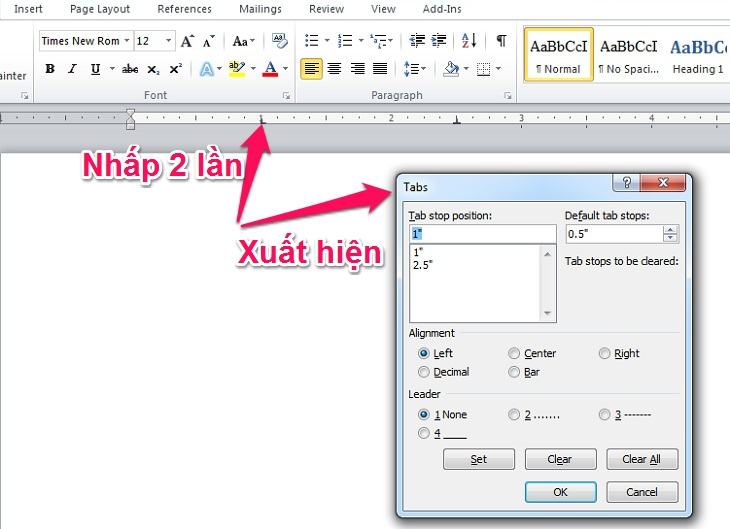Viewport: 730px width, 529px height.
Task: Center the paragraph text
Action: tap(334, 69)
